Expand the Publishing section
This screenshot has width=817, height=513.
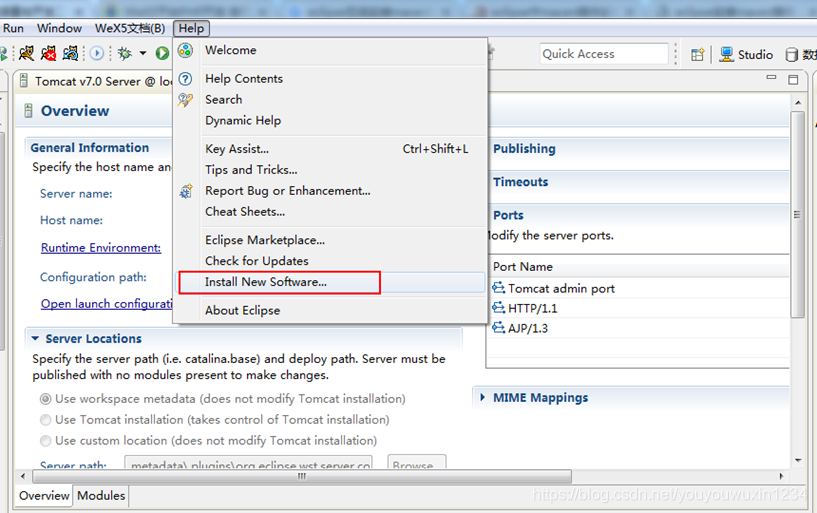click(524, 148)
